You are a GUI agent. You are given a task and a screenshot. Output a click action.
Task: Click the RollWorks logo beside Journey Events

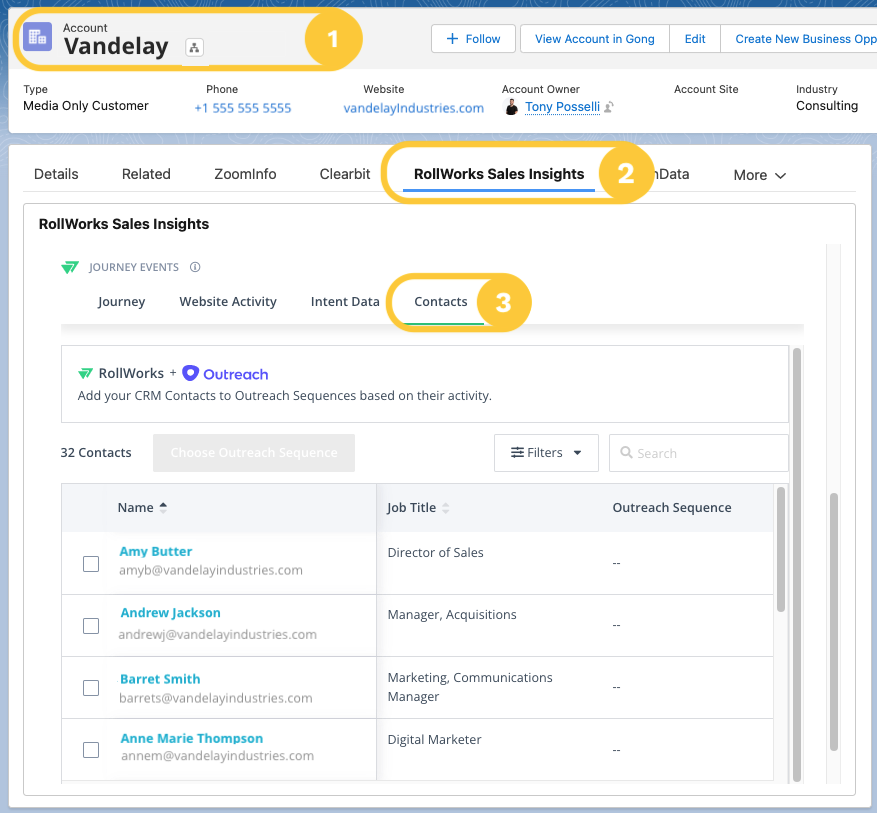(x=70, y=267)
